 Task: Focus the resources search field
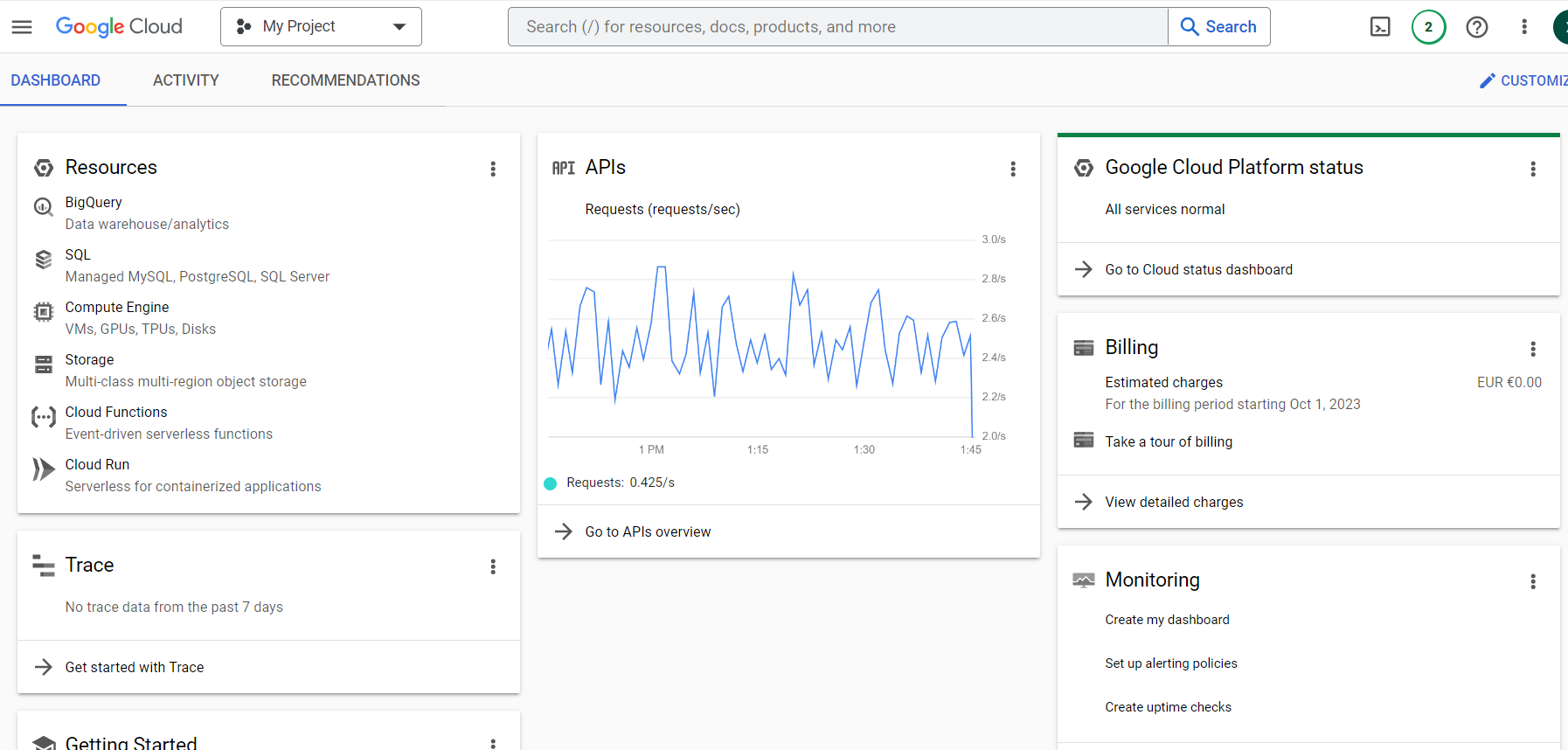coord(837,27)
